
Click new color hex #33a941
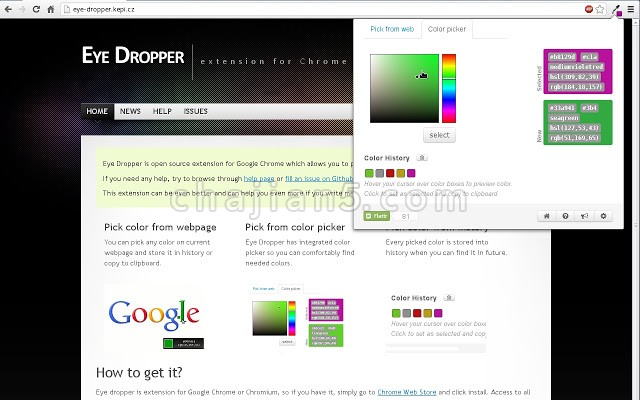pyautogui.click(x=562, y=108)
